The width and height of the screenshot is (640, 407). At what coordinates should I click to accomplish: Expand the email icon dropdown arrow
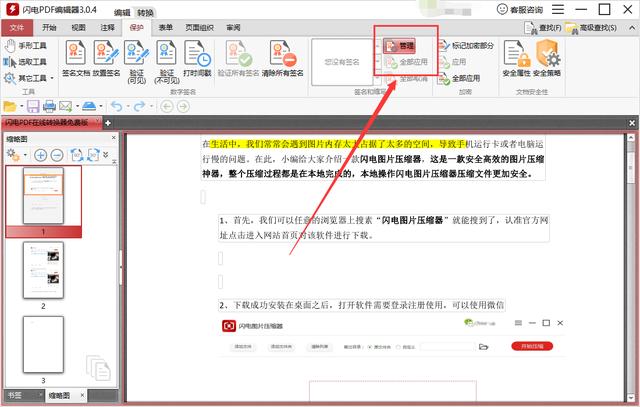pos(77,107)
